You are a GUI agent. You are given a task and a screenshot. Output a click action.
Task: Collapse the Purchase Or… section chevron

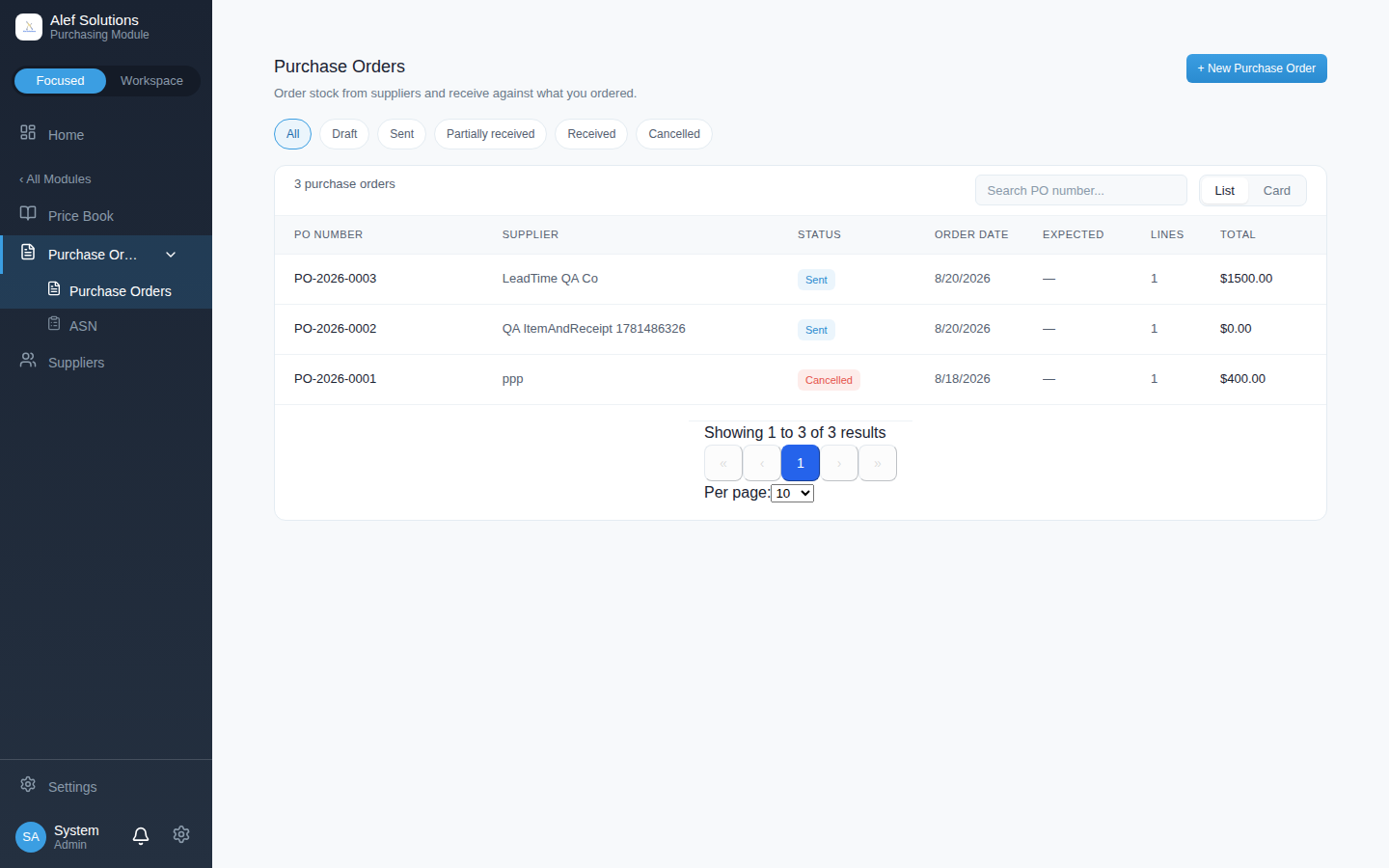tap(171, 255)
